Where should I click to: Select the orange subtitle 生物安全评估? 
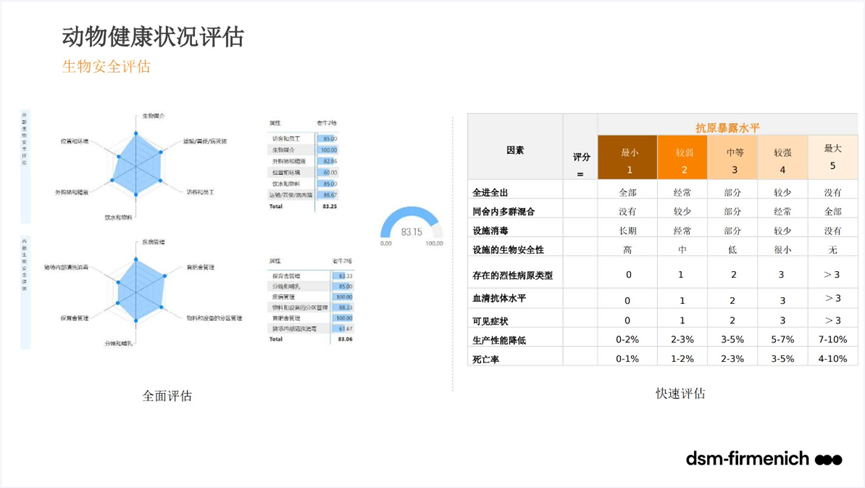106,67
